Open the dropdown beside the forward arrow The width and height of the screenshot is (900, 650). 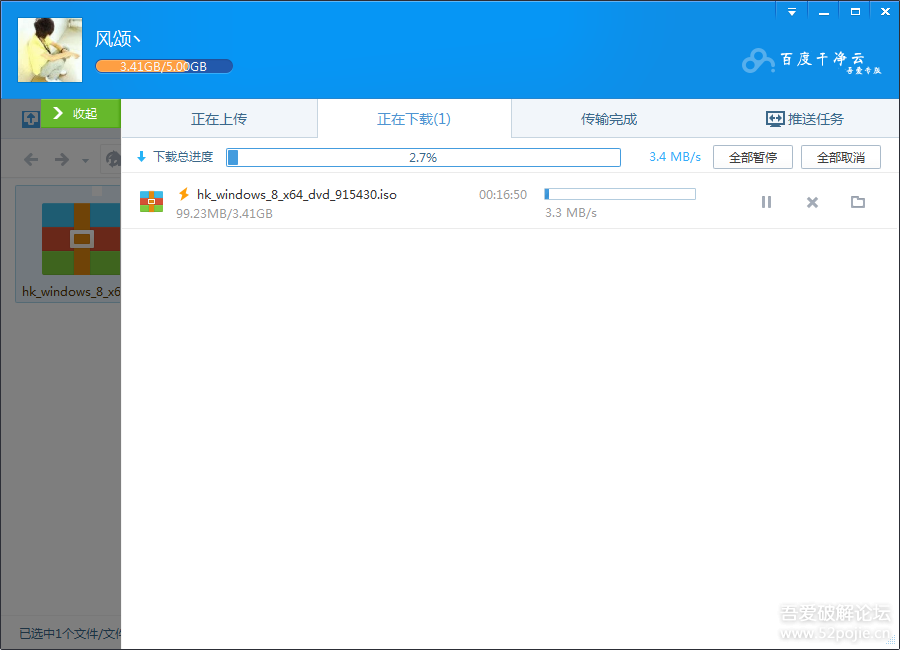[x=84, y=160]
